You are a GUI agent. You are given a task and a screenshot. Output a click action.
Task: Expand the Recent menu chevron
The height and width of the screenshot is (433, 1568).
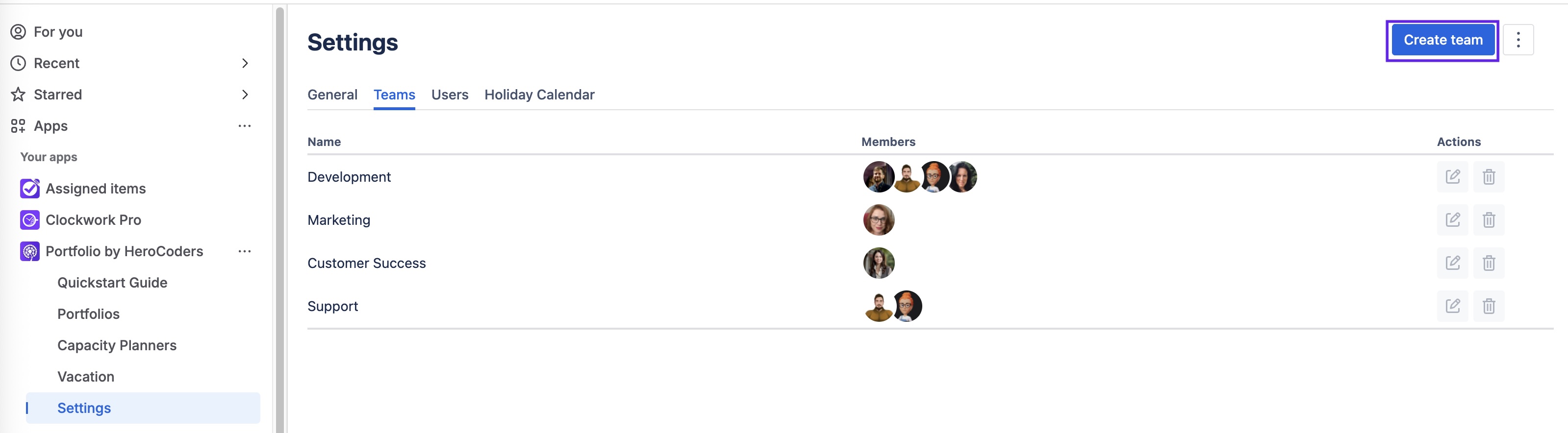(245, 63)
